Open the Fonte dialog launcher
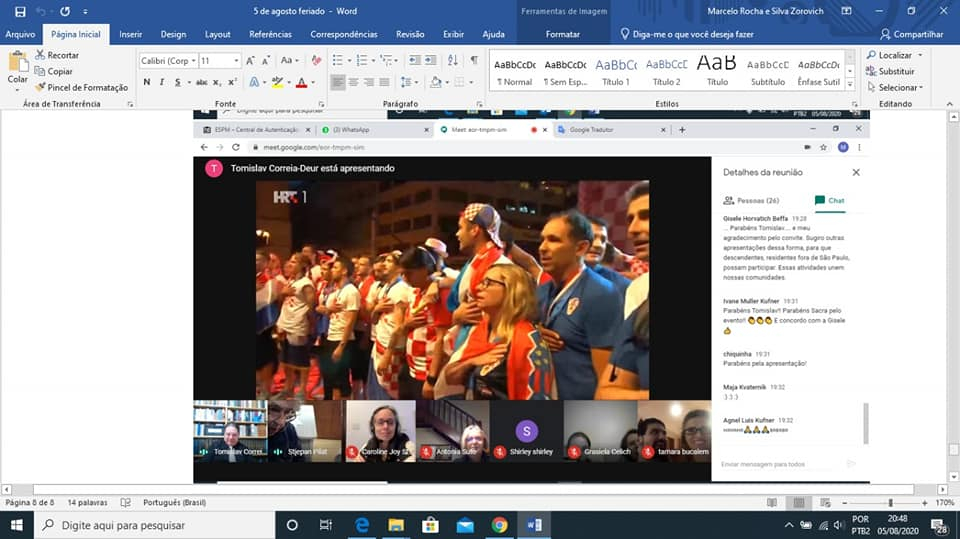Image resolution: width=960 pixels, height=539 pixels. [321, 104]
